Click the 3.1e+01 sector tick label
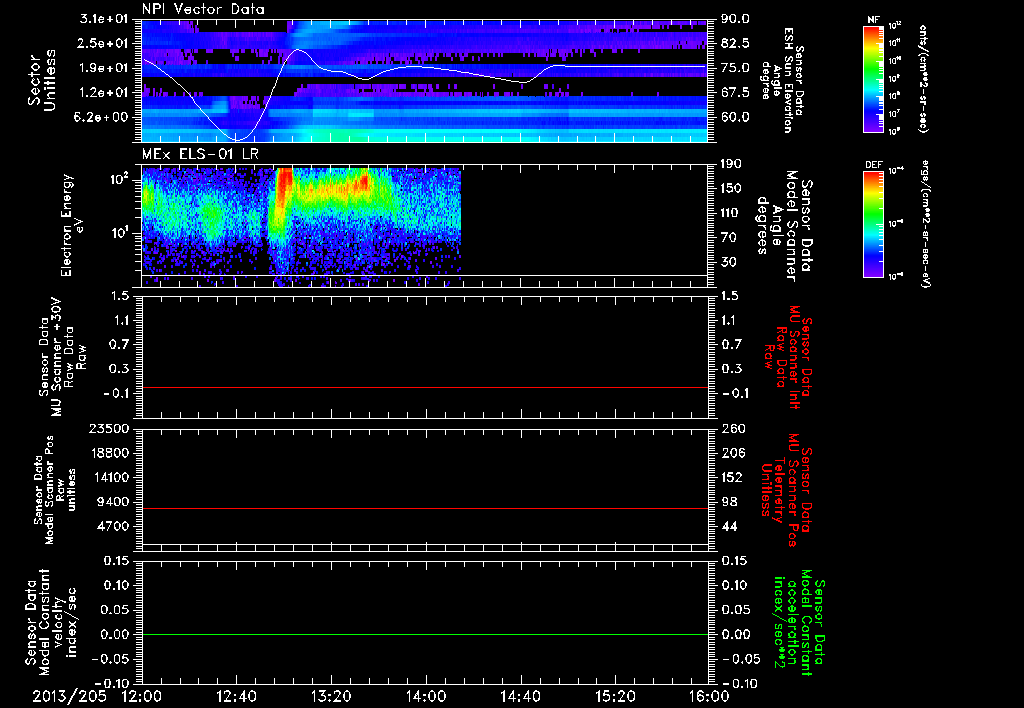This screenshot has height=708, width=1024. 105,19
